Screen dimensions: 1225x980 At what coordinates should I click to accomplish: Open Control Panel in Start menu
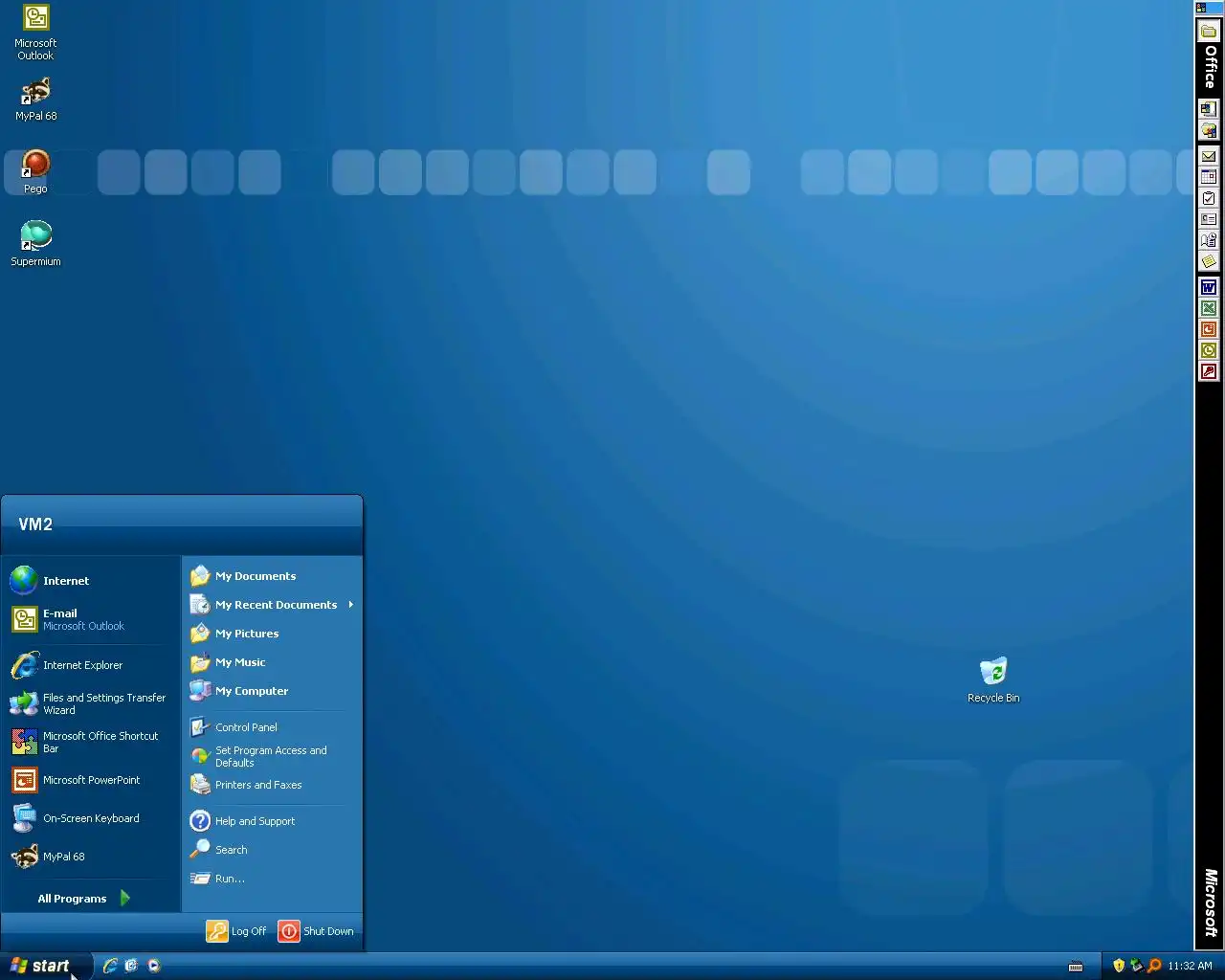(x=273, y=727)
